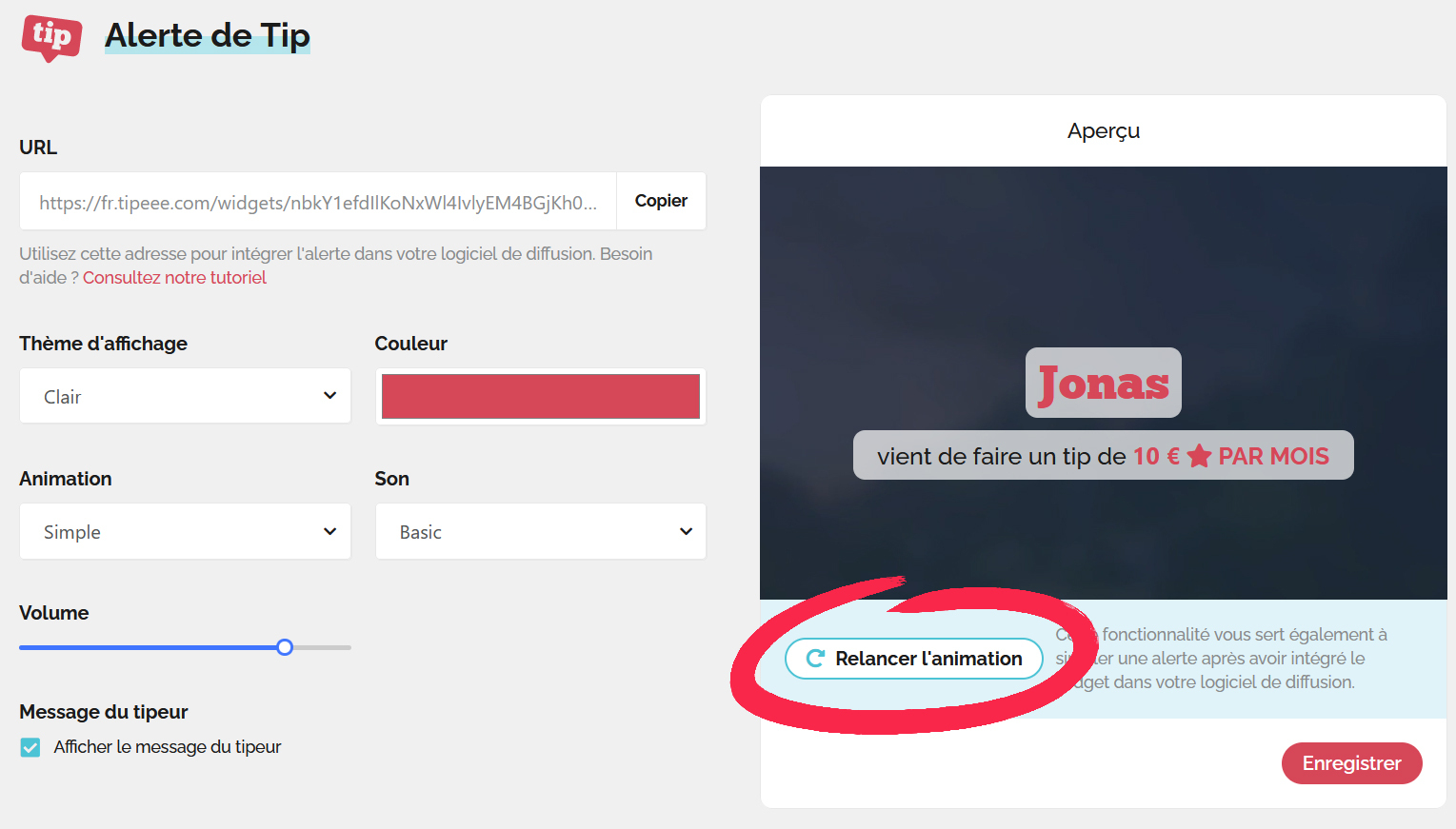Open the Consultez notre tutoriel link
The width and height of the screenshot is (1456, 829).
(174, 278)
